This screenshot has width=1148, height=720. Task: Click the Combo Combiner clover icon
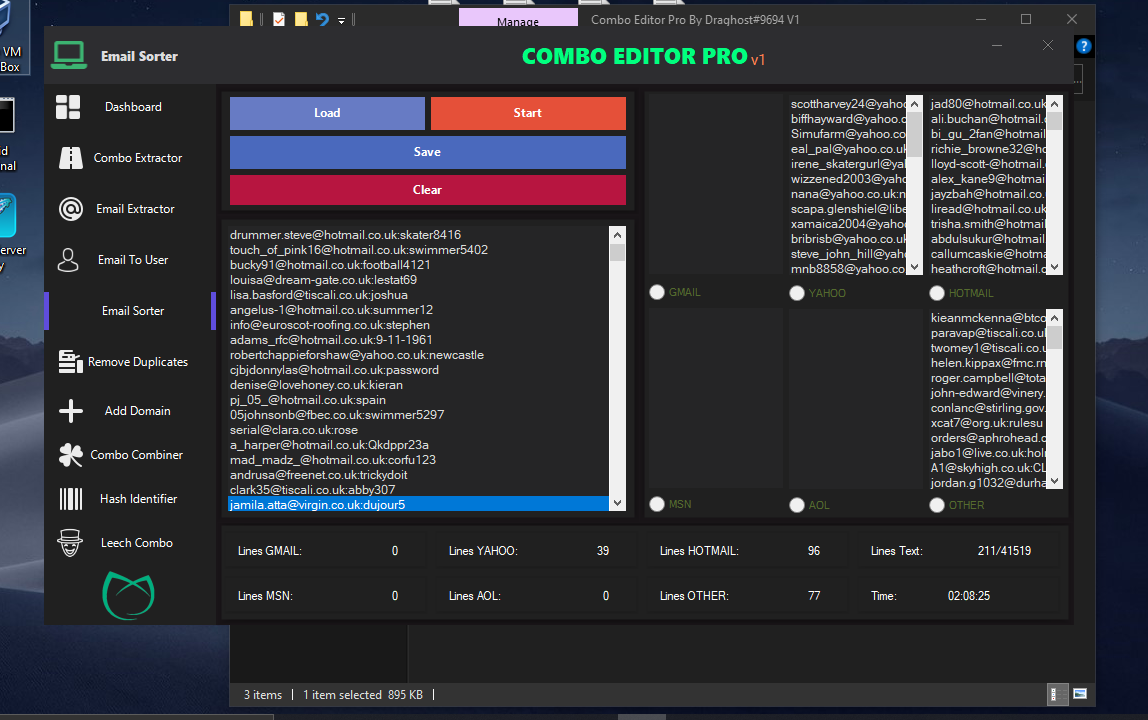pos(70,455)
